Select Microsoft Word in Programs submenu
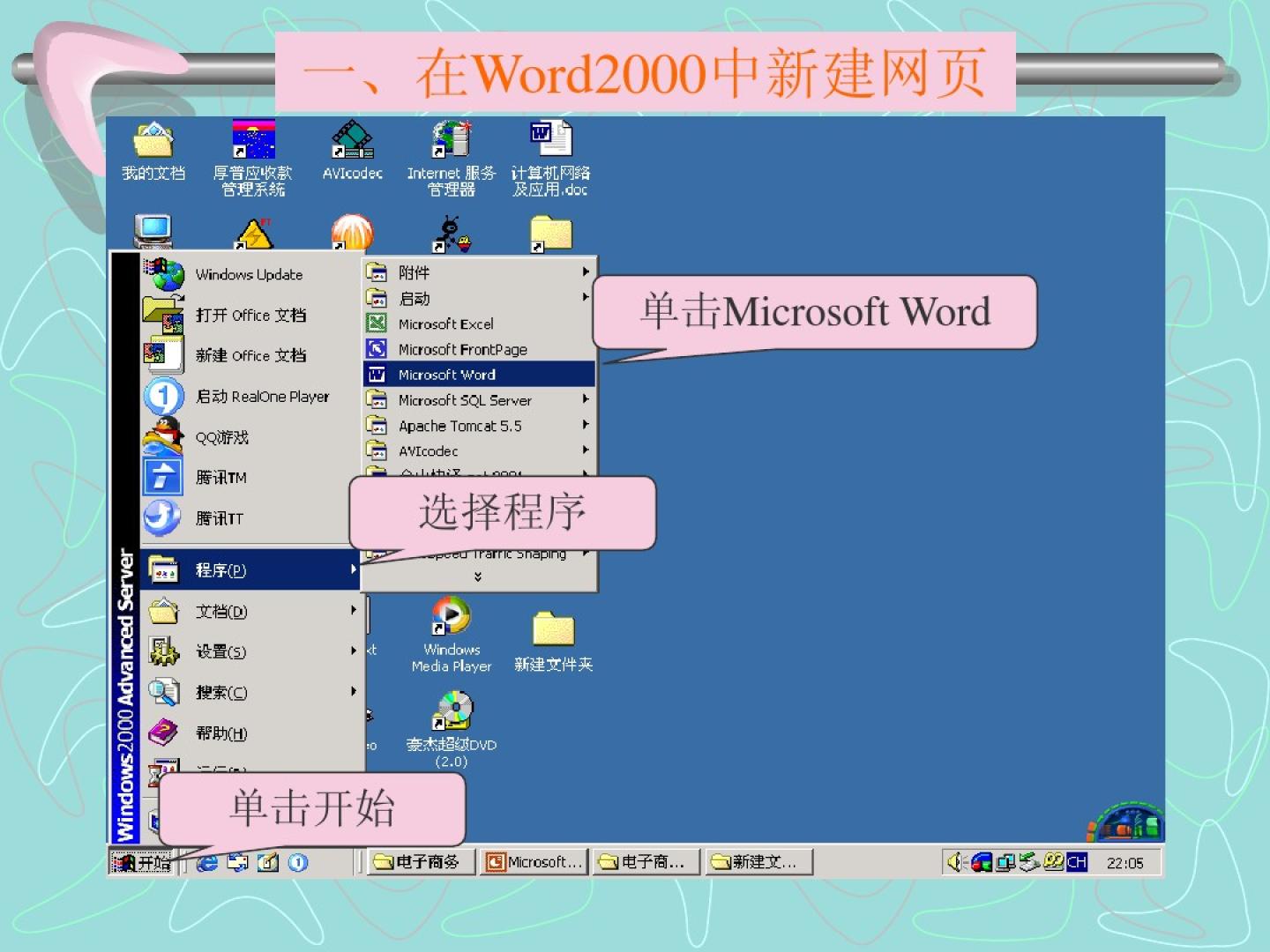This screenshot has width=1270, height=952. [x=446, y=375]
